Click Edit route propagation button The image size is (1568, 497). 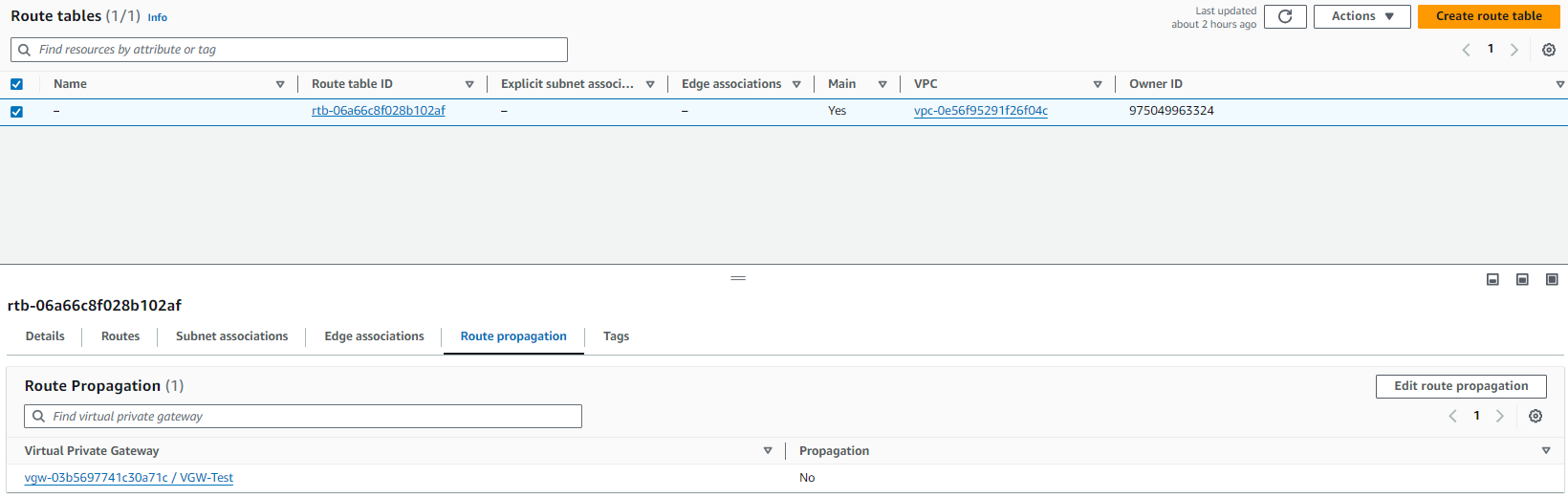[1461, 386]
